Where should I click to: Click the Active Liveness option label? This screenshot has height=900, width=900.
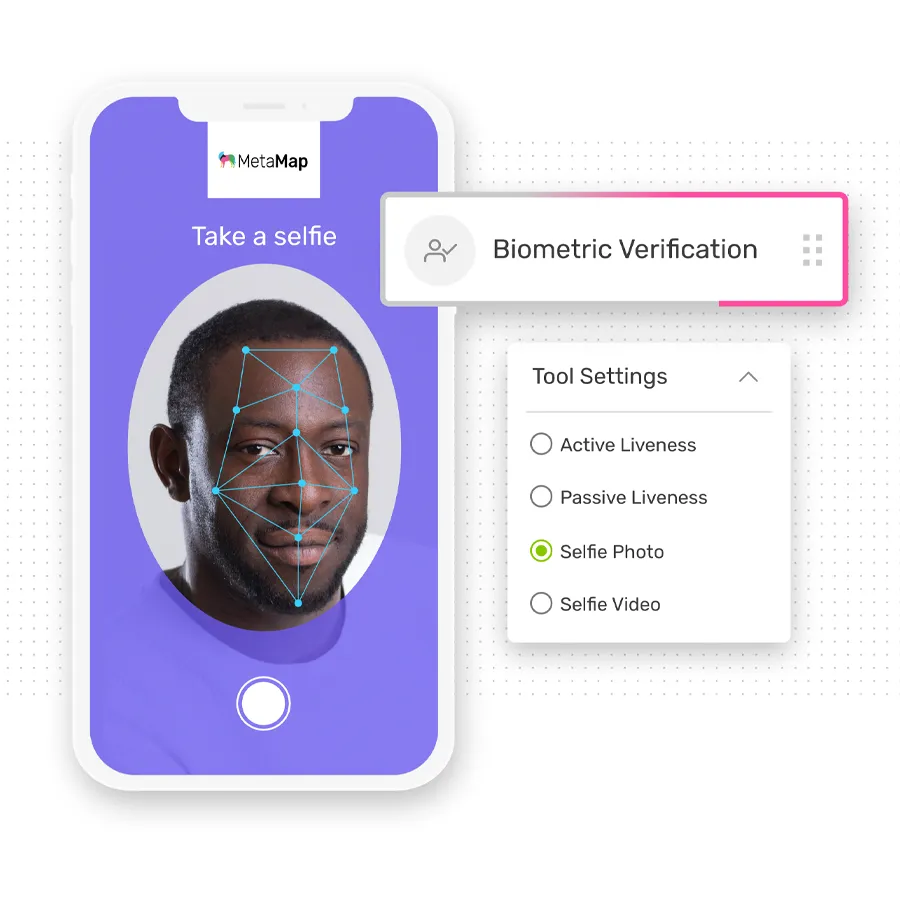pyautogui.click(x=628, y=445)
